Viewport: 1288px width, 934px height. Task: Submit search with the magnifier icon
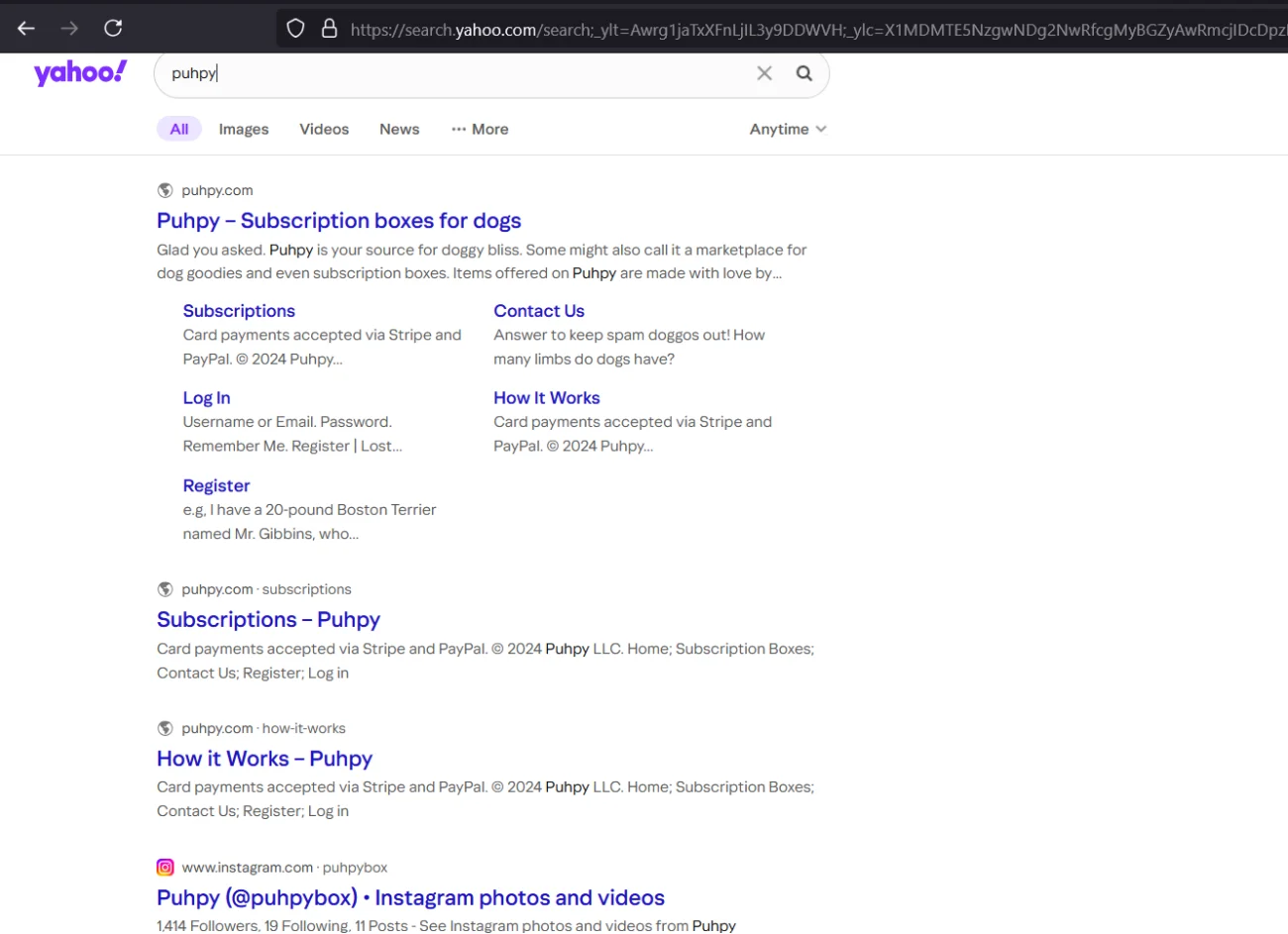click(x=805, y=73)
